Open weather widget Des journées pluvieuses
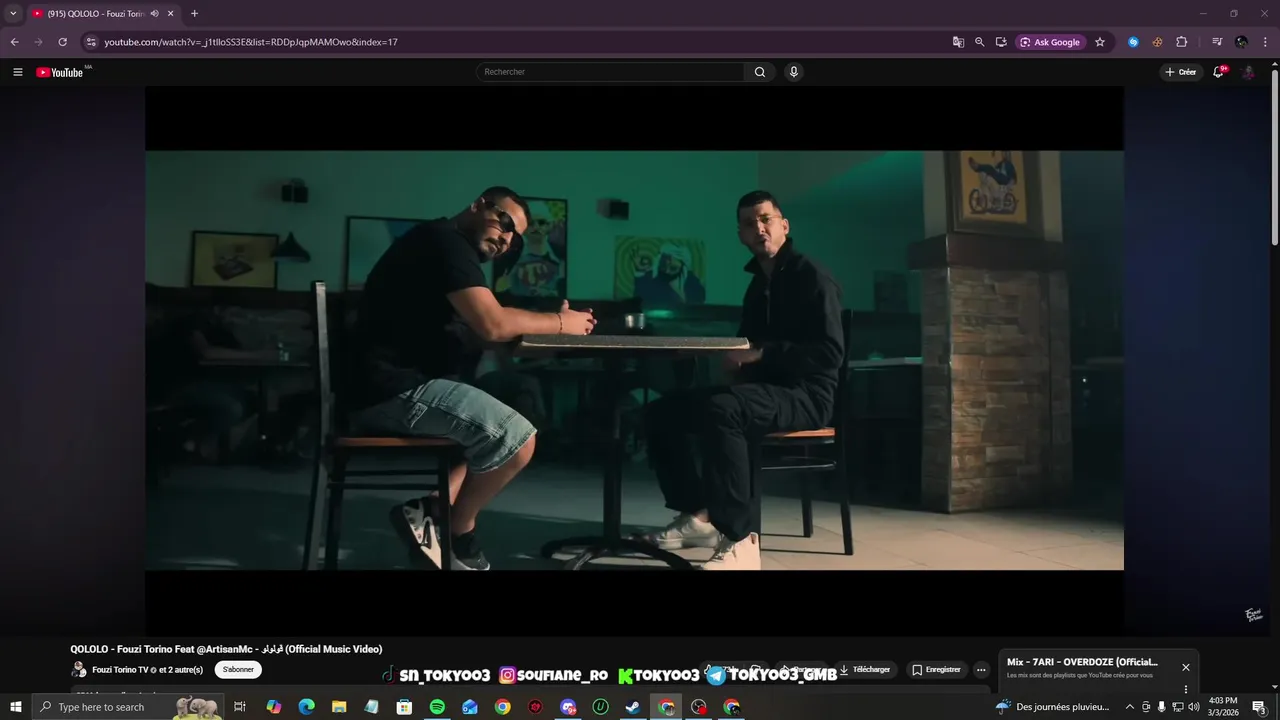 pos(1053,707)
